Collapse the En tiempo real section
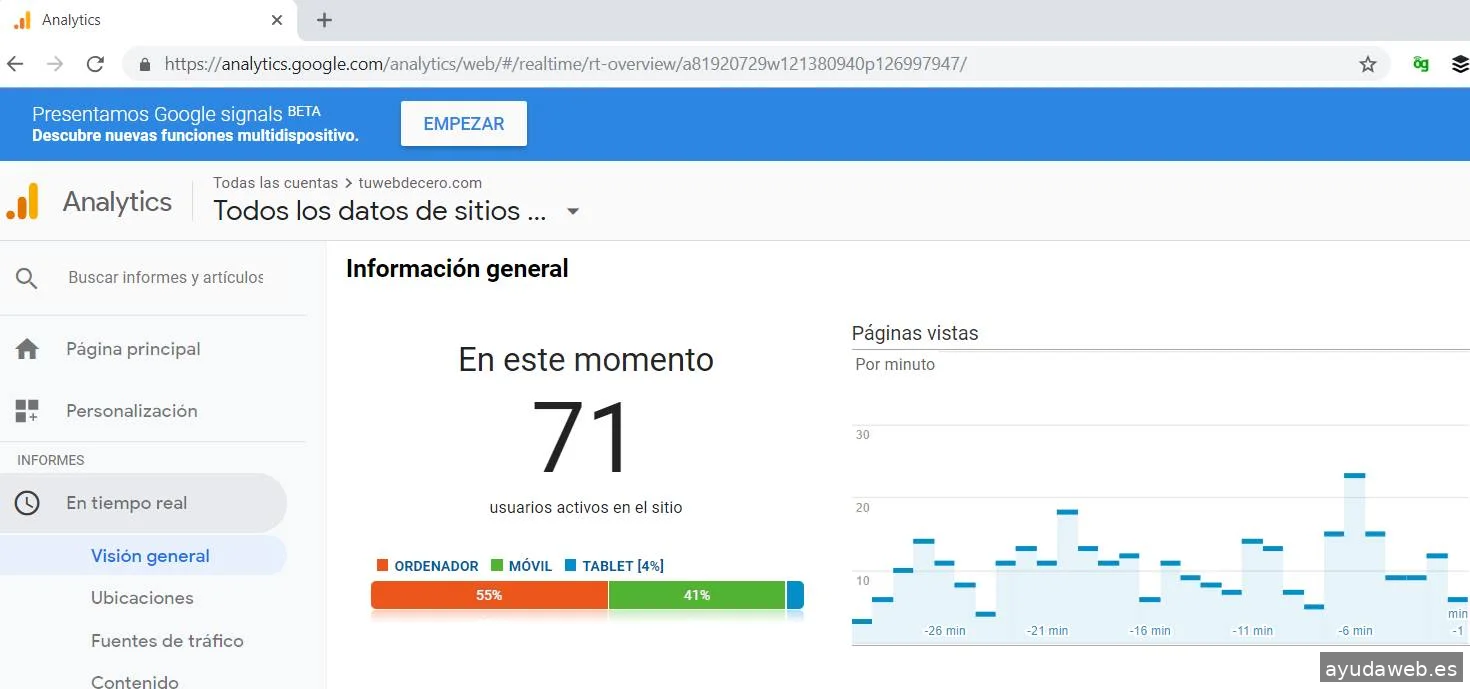The width and height of the screenshot is (1470, 689). 126,503
